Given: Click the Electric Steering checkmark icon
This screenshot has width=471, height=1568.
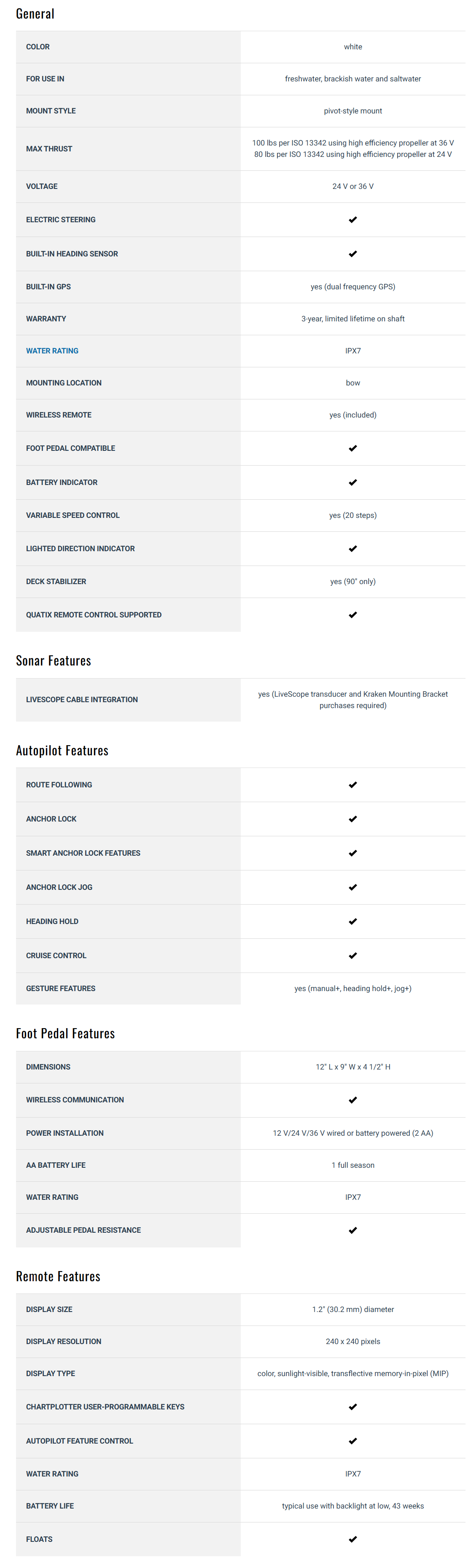Looking at the screenshot, I should pyautogui.click(x=353, y=220).
